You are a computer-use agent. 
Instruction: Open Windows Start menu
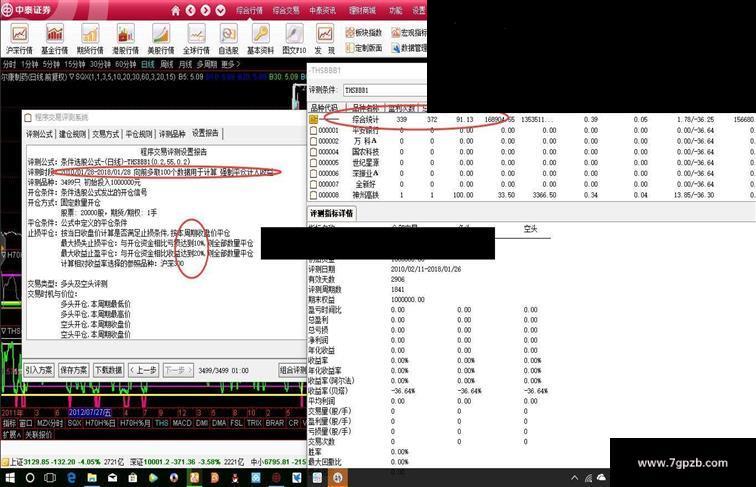[10, 478]
